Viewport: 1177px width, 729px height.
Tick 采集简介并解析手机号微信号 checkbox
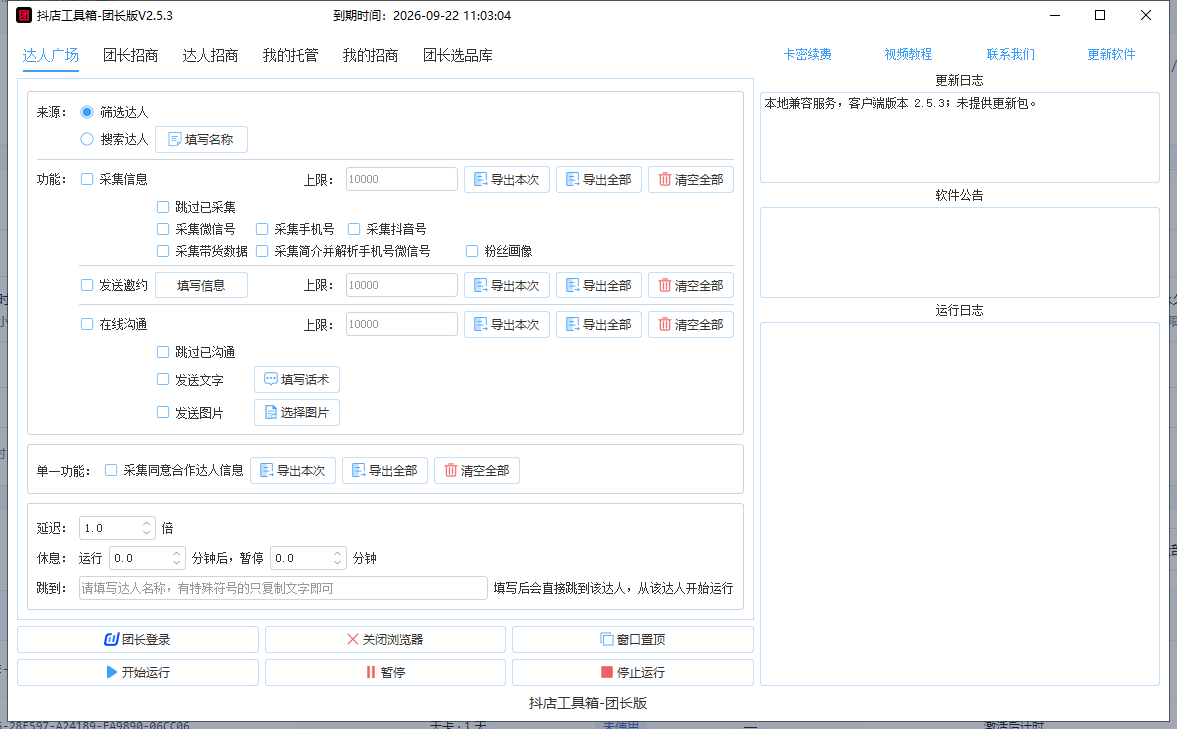tap(262, 251)
